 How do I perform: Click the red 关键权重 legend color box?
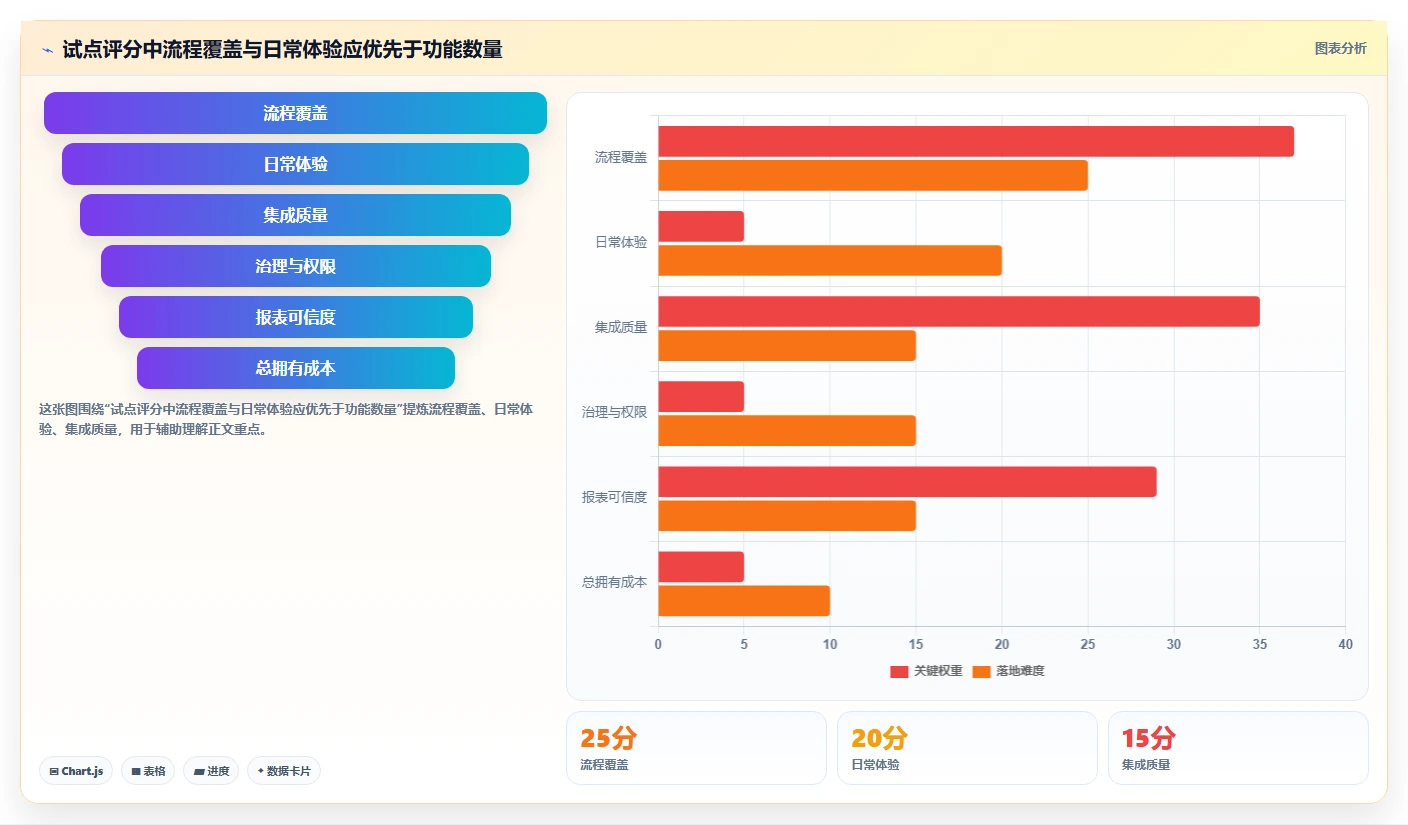[x=899, y=672]
